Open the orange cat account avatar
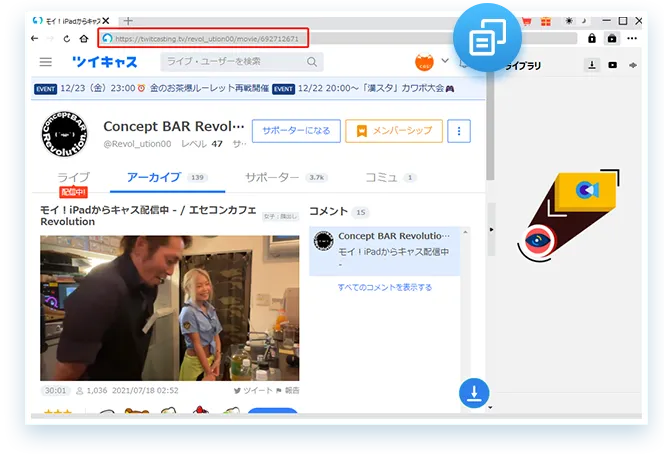The image size is (664, 463). tap(424, 62)
